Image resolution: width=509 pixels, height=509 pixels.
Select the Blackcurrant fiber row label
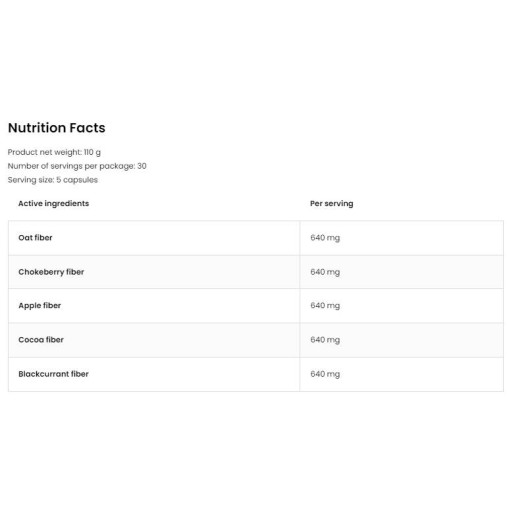point(53,374)
